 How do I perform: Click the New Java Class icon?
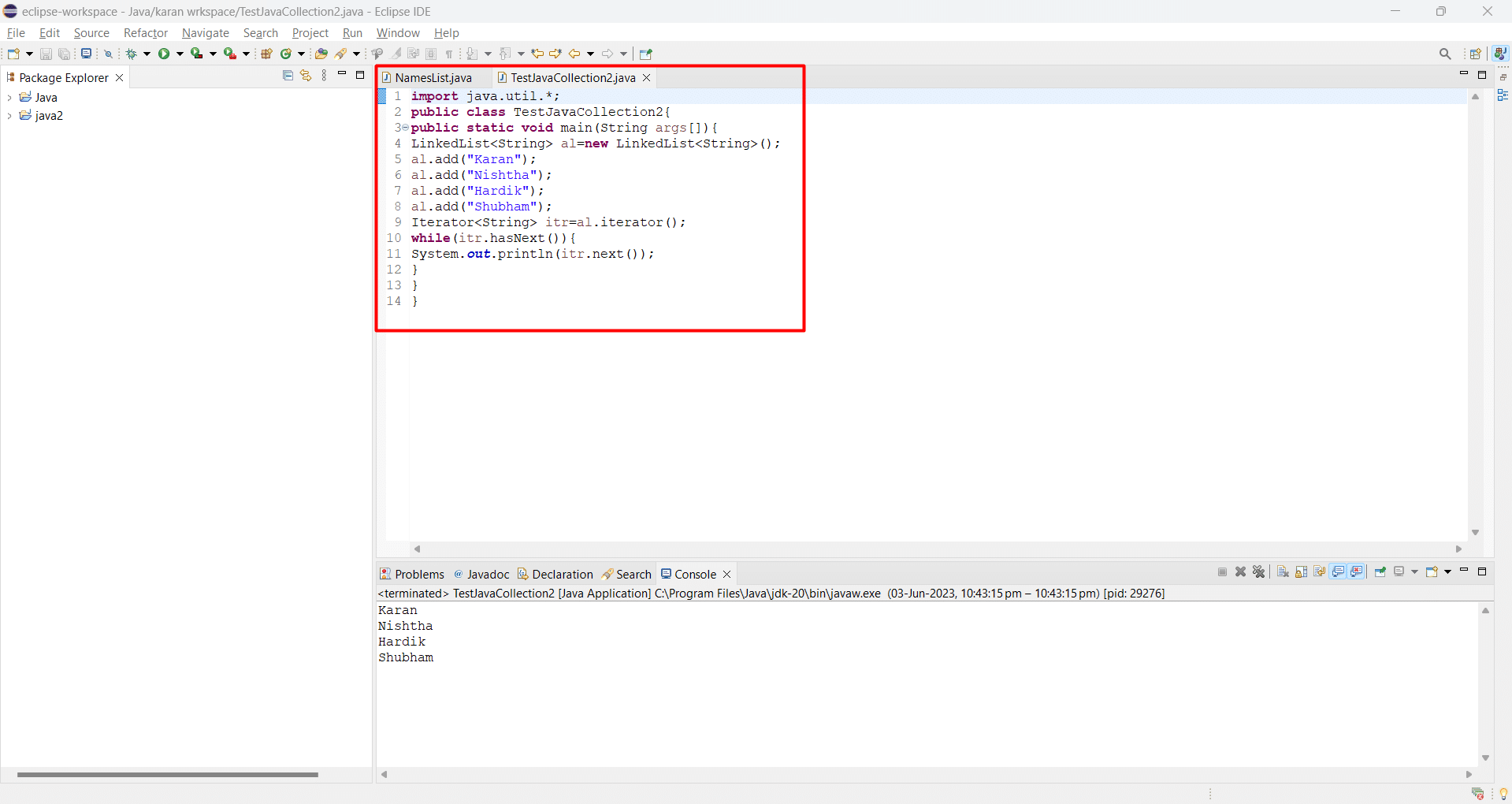(286, 54)
